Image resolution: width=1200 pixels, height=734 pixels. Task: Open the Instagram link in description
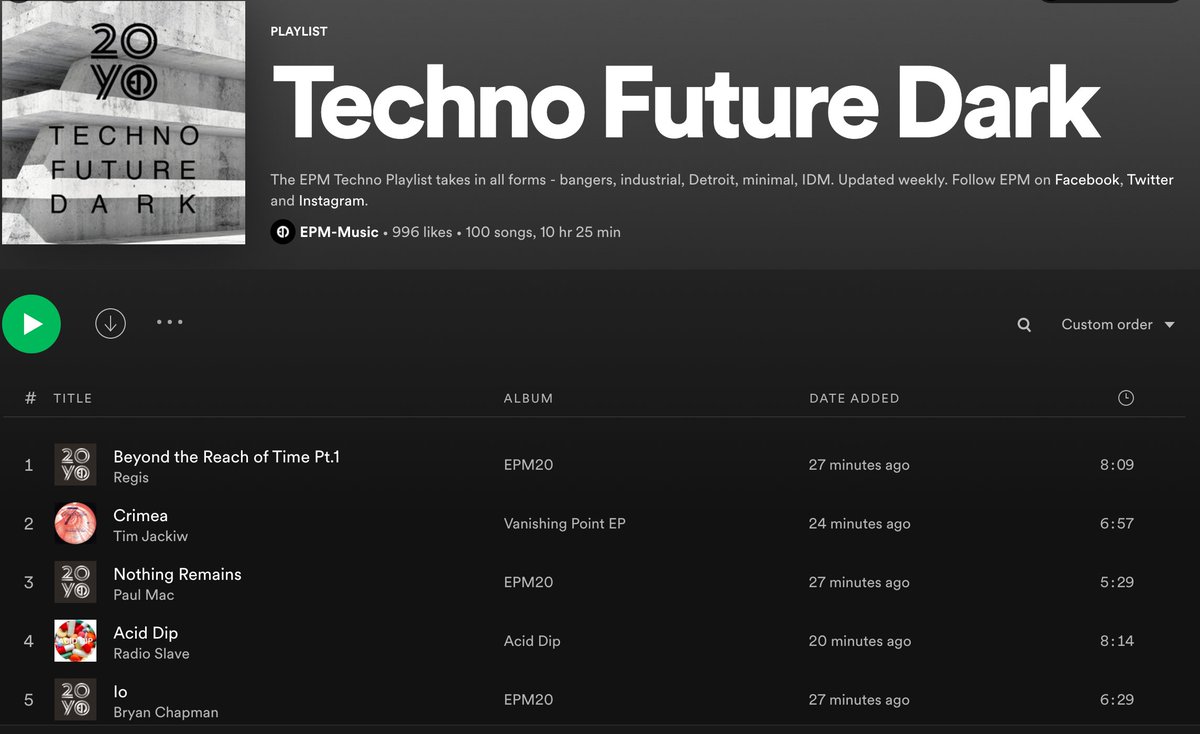click(x=332, y=201)
